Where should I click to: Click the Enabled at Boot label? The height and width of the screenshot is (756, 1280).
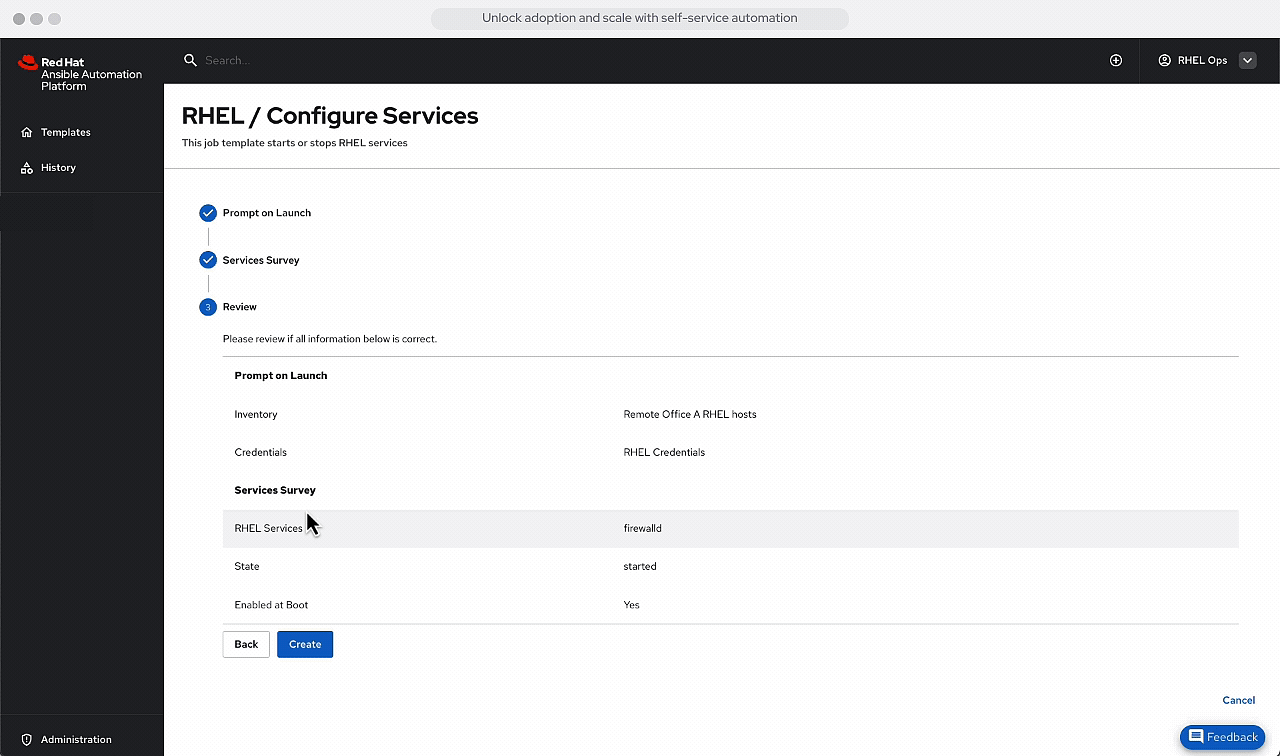click(271, 605)
